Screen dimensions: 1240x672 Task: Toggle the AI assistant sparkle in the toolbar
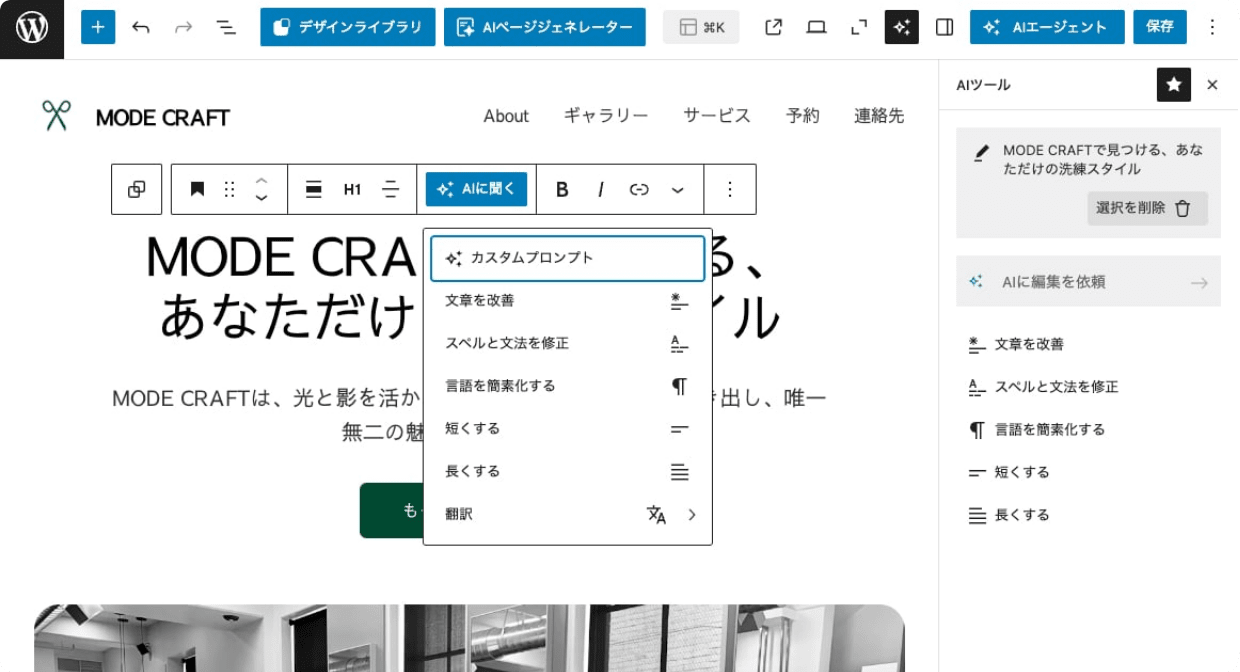point(901,27)
